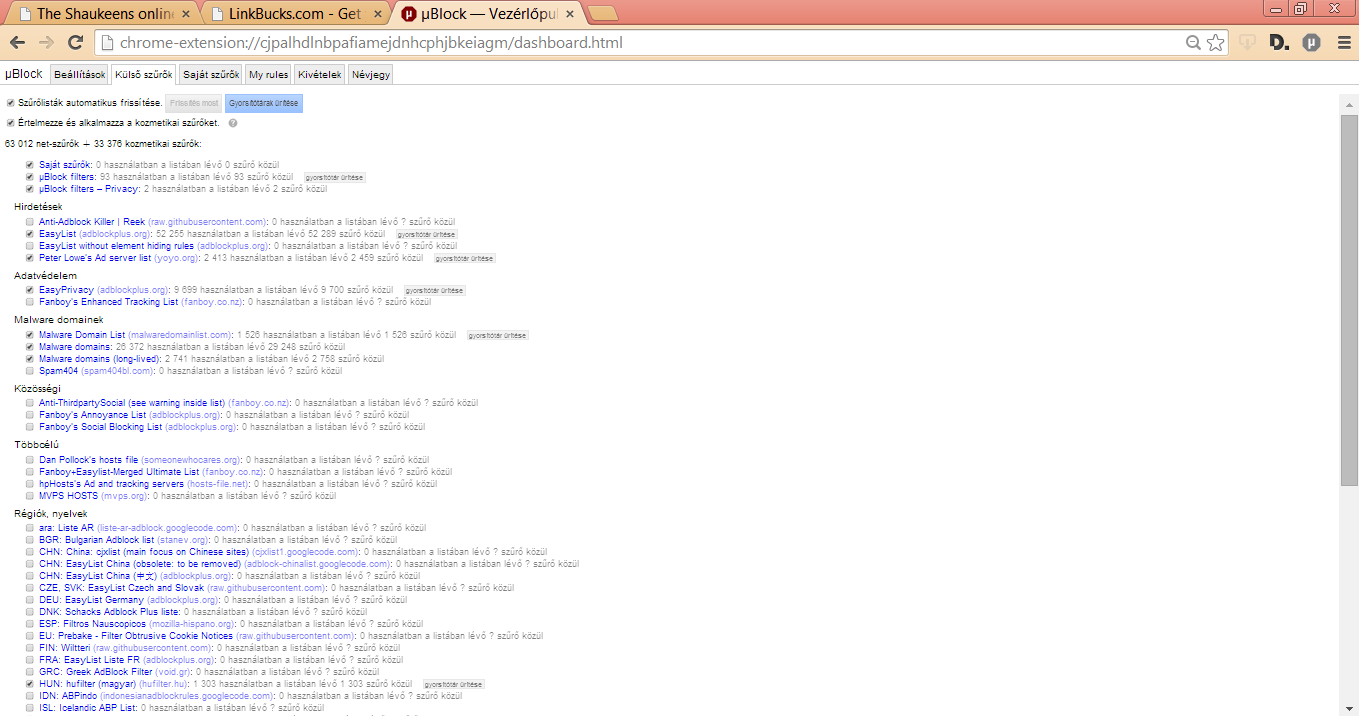Click gyorsítótár ürítése beside EasyPrivacy
Screen dimensions: 1359x716
[x=435, y=290]
